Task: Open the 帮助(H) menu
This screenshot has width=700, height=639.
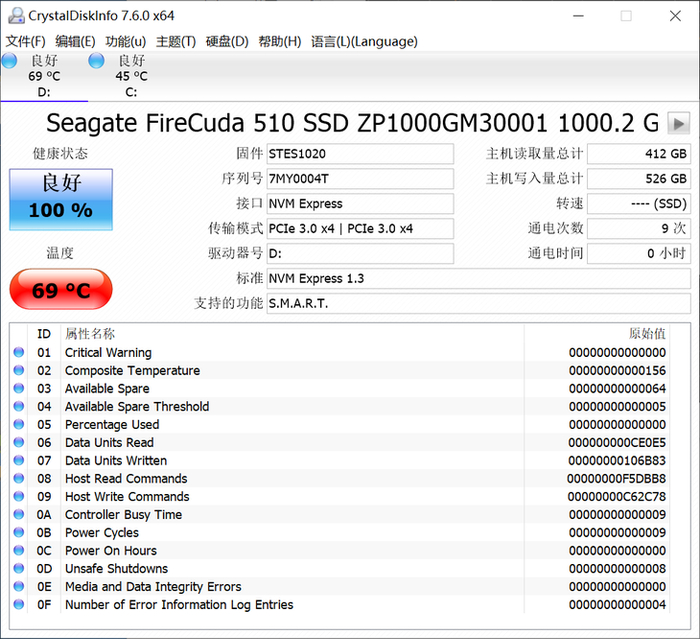Action: pyautogui.click(x=280, y=42)
